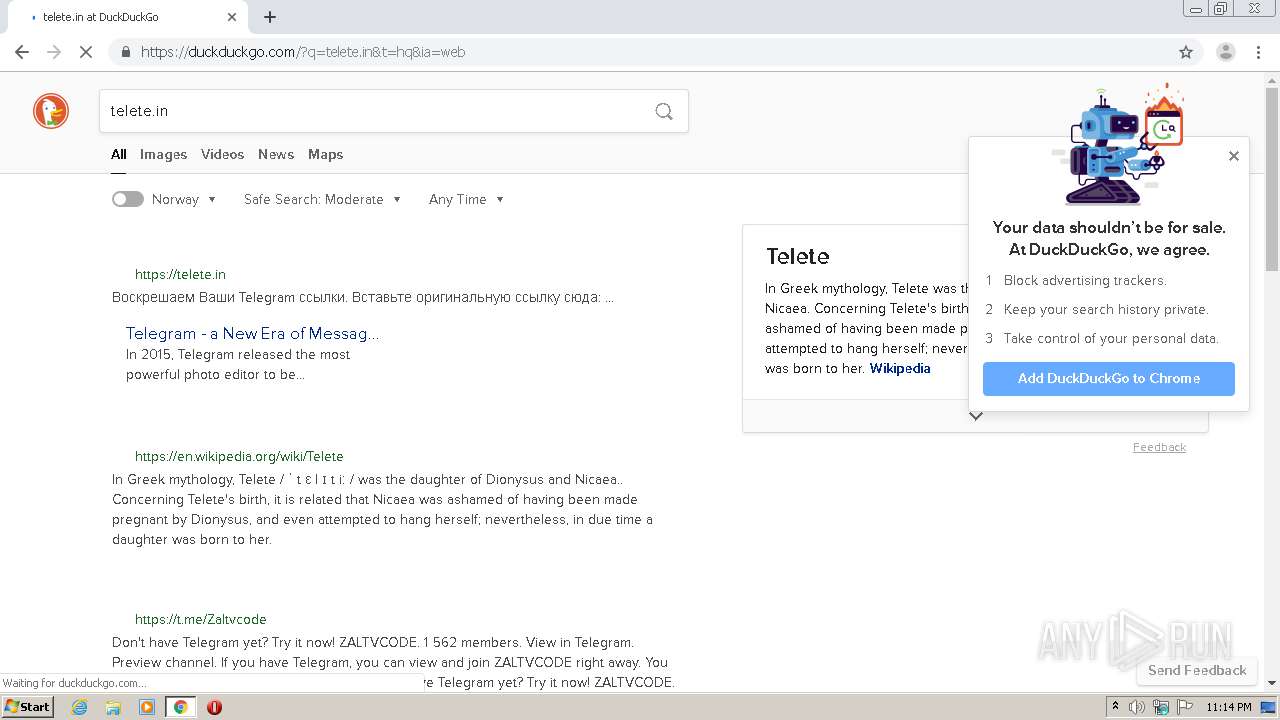The height and width of the screenshot is (720, 1280).
Task: Switch to News tab
Action: (276, 154)
